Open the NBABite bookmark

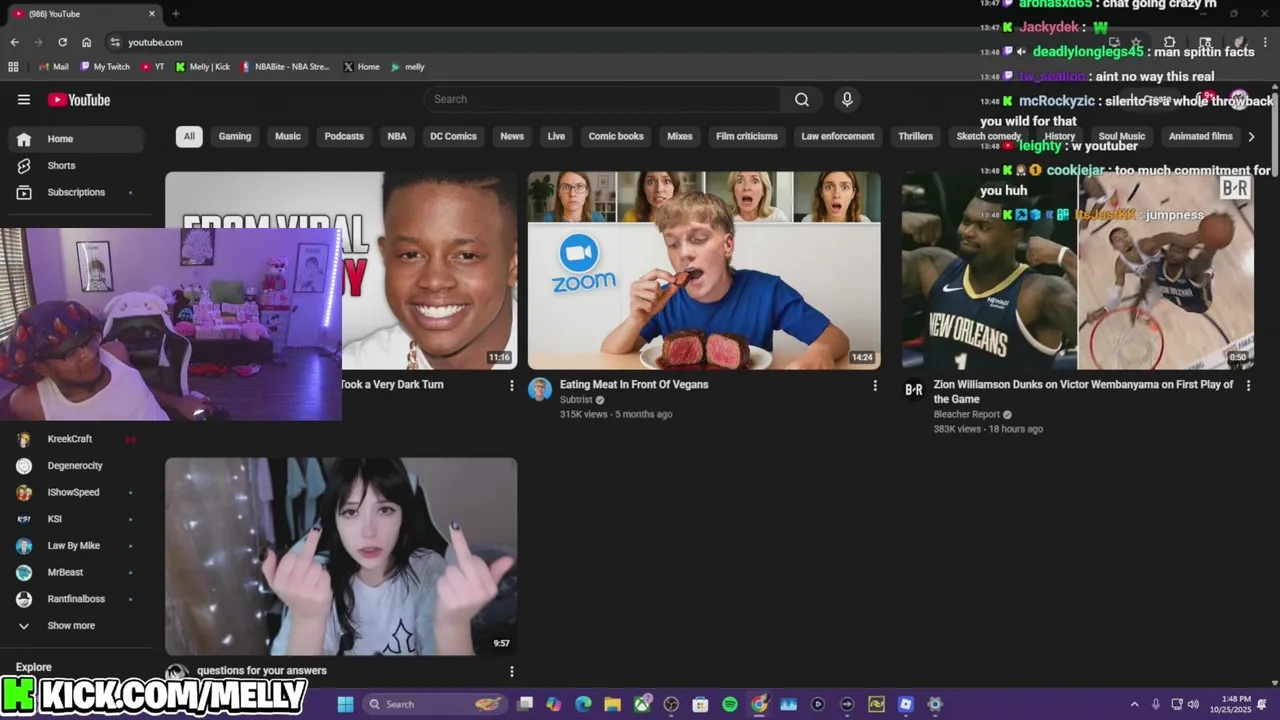(x=285, y=67)
